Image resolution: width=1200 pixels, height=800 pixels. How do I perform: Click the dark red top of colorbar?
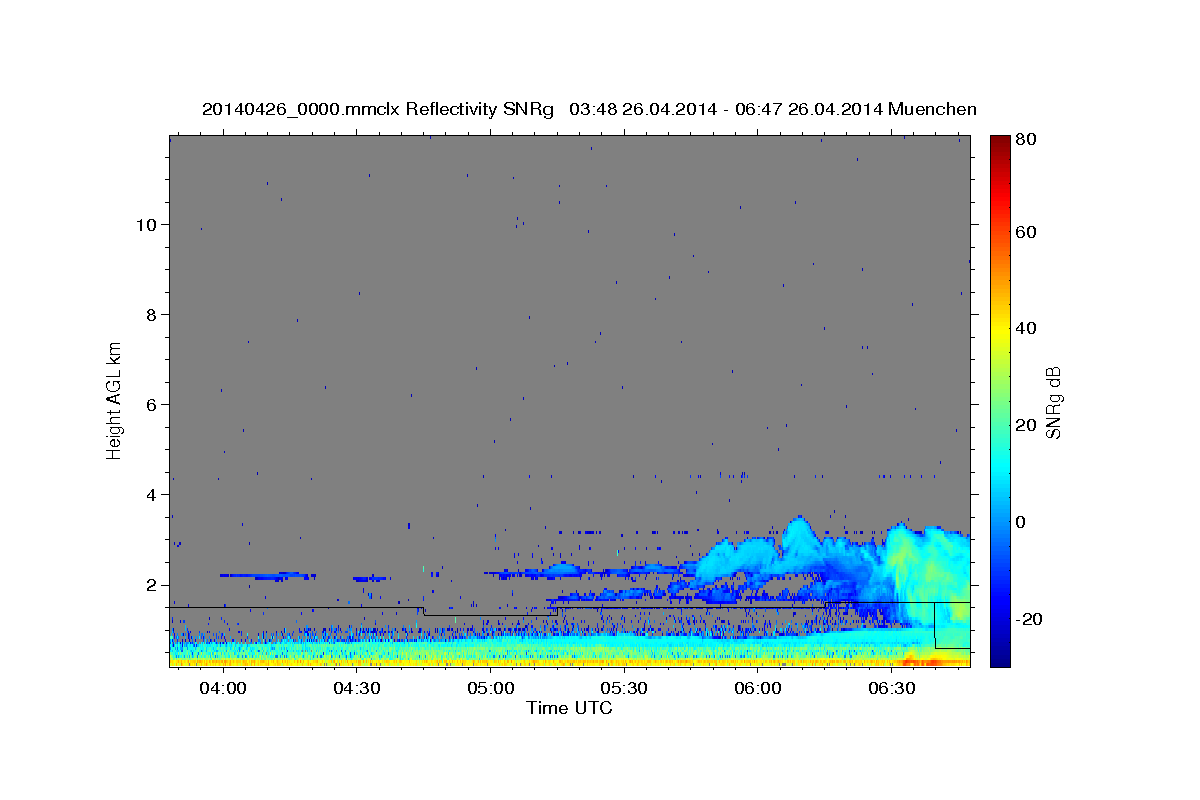click(1000, 145)
